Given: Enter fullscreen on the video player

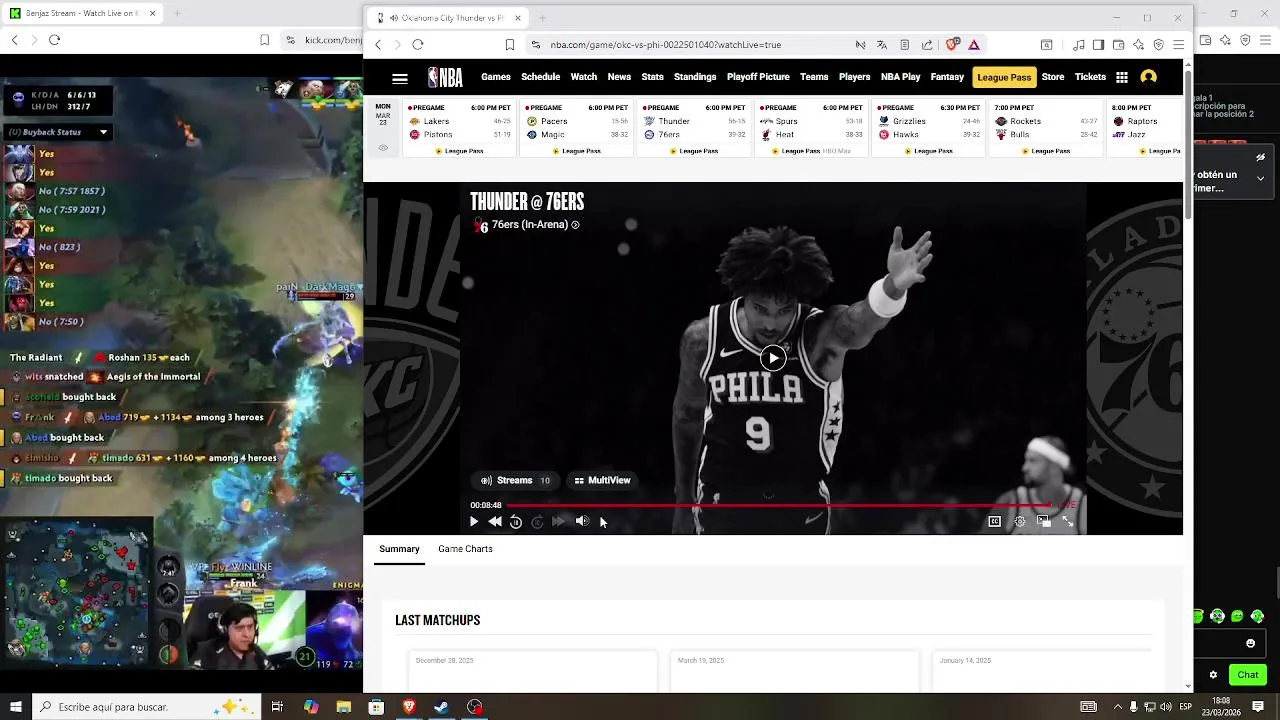Looking at the screenshot, I should 1067,521.
